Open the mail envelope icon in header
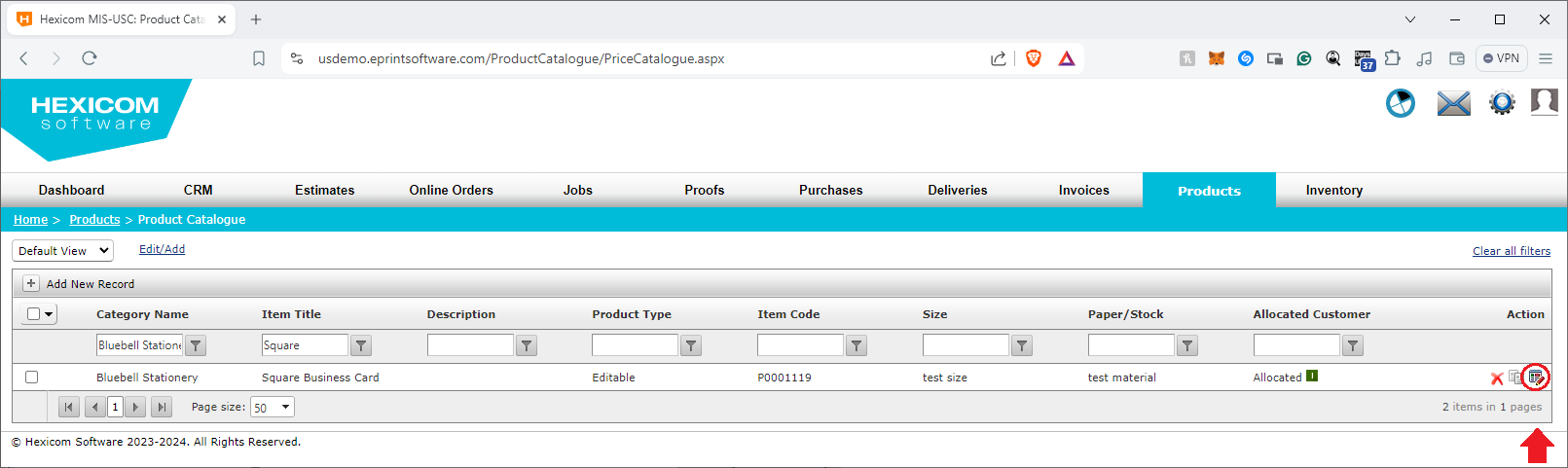 [x=1453, y=103]
